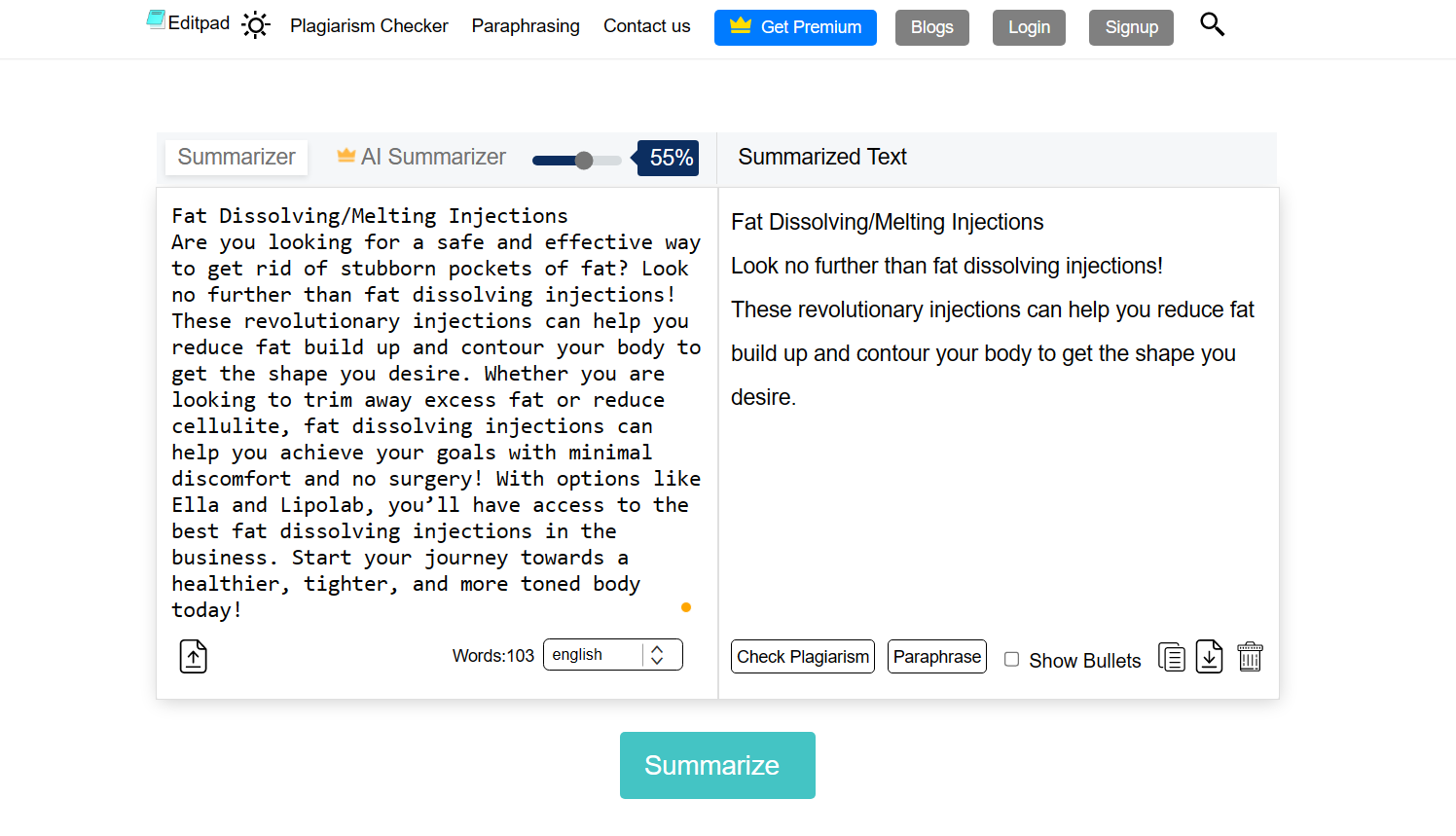Open the search magnifier icon
The image size is (1456, 836).
point(1212,24)
